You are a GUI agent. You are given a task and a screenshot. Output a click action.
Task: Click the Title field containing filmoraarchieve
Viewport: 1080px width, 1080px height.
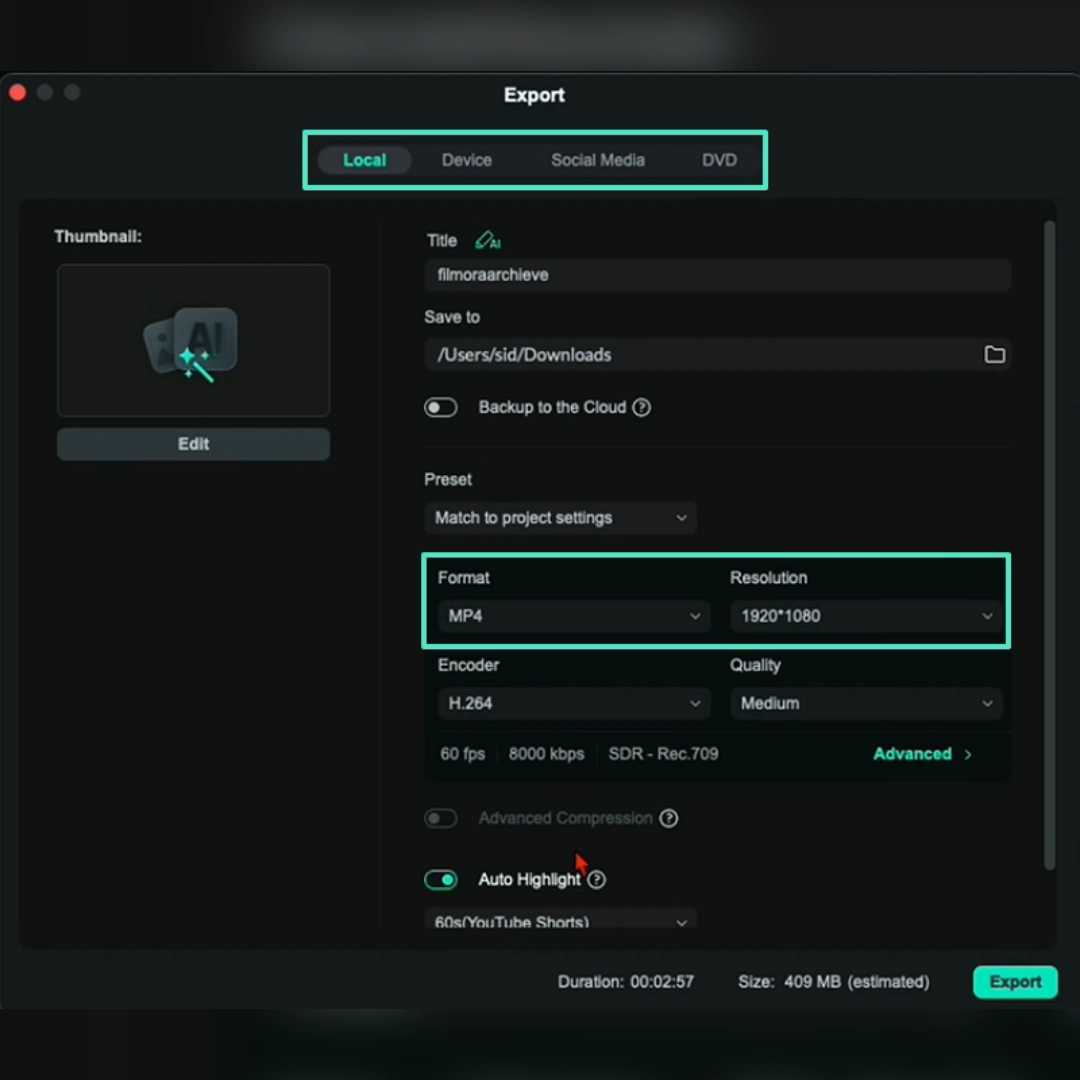(x=717, y=275)
